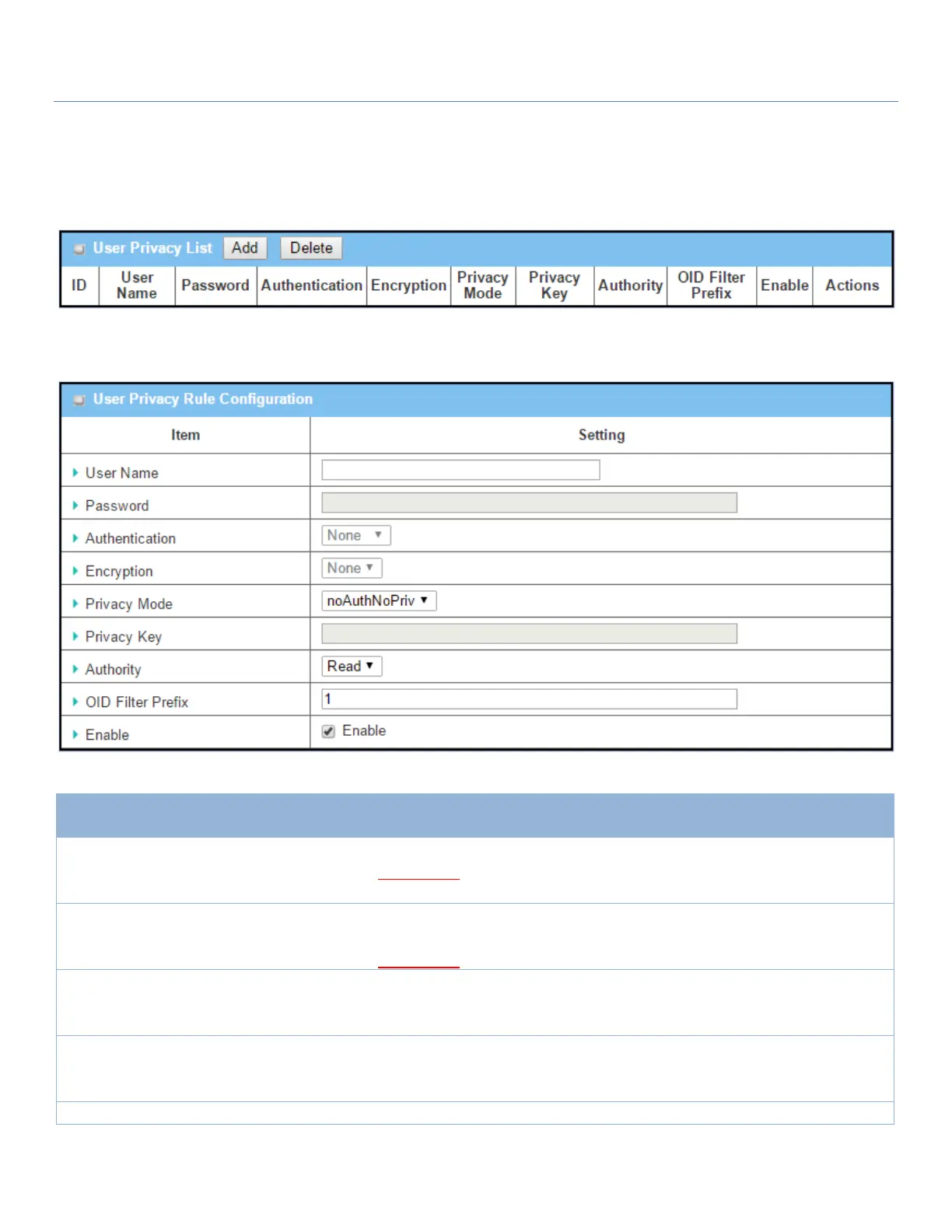The image size is (952, 1232).
Task: Click the arrow icon beside User Name
Action: coord(75,472)
